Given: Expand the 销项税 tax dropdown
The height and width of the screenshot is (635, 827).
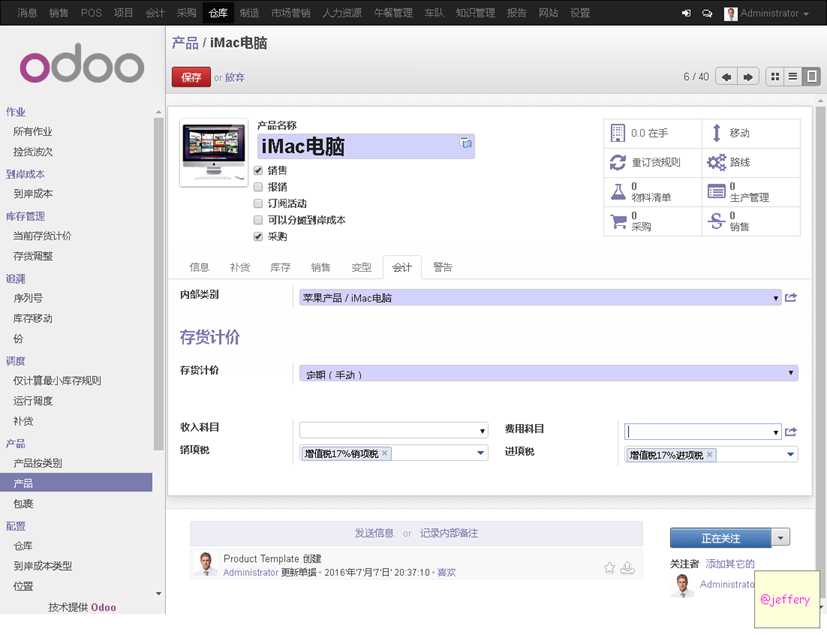Looking at the screenshot, I should [x=480, y=453].
